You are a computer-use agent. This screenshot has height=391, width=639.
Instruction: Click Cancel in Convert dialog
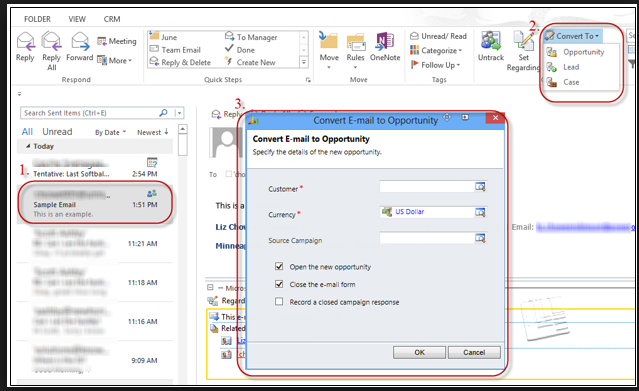(x=474, y=352)
